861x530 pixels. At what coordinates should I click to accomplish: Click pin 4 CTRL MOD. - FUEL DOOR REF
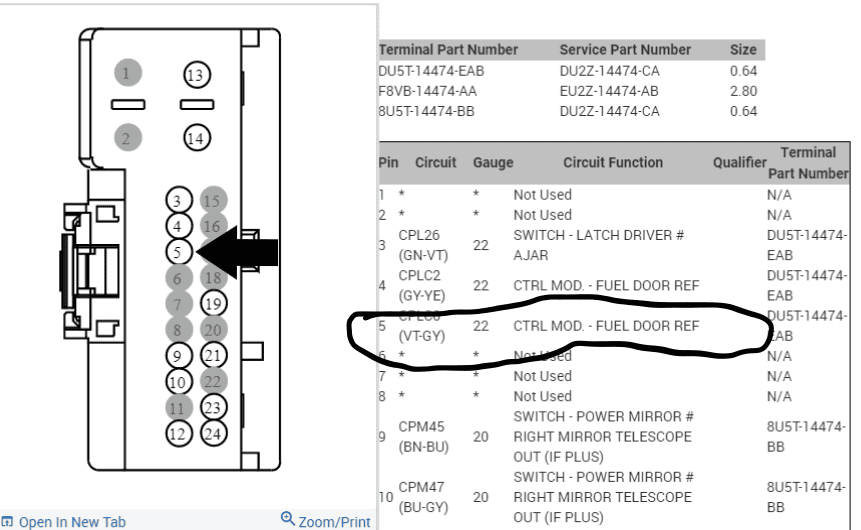[606, 286]
